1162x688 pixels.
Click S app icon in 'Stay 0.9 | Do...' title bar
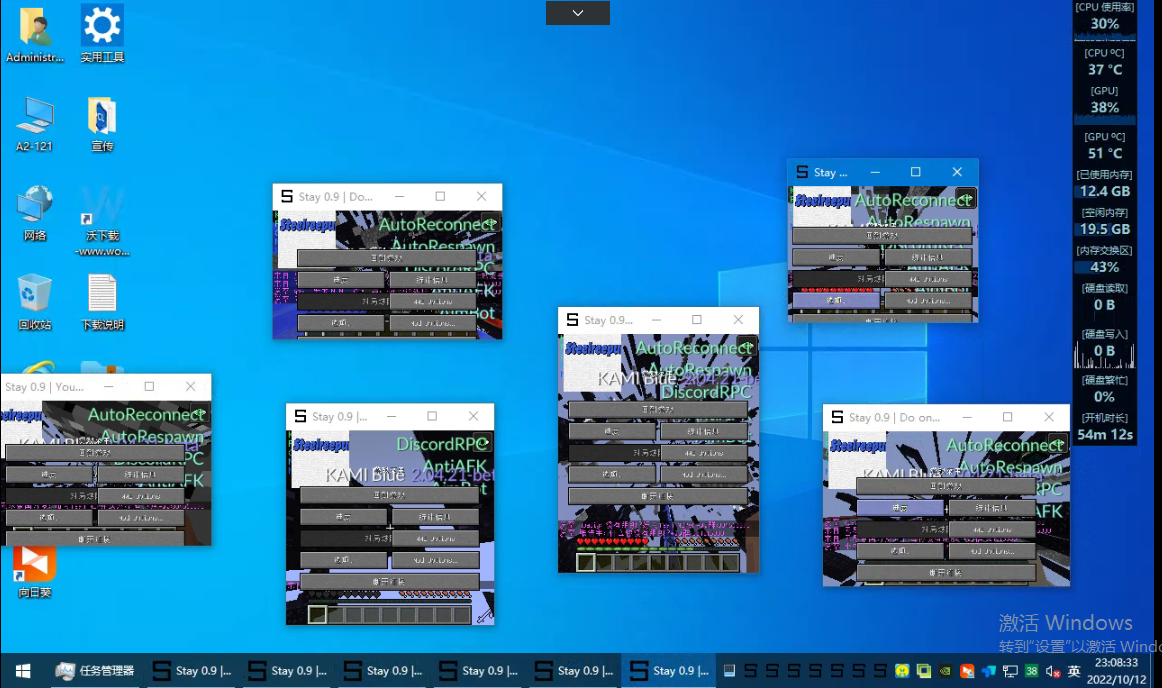287,196
